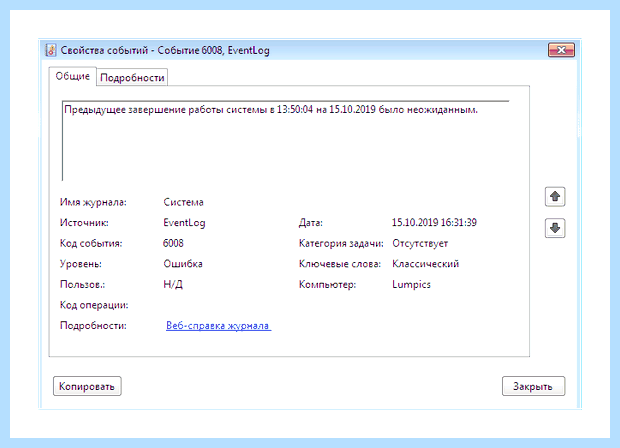Click the Подробности field label above Копировать

[x=93, y=326]
